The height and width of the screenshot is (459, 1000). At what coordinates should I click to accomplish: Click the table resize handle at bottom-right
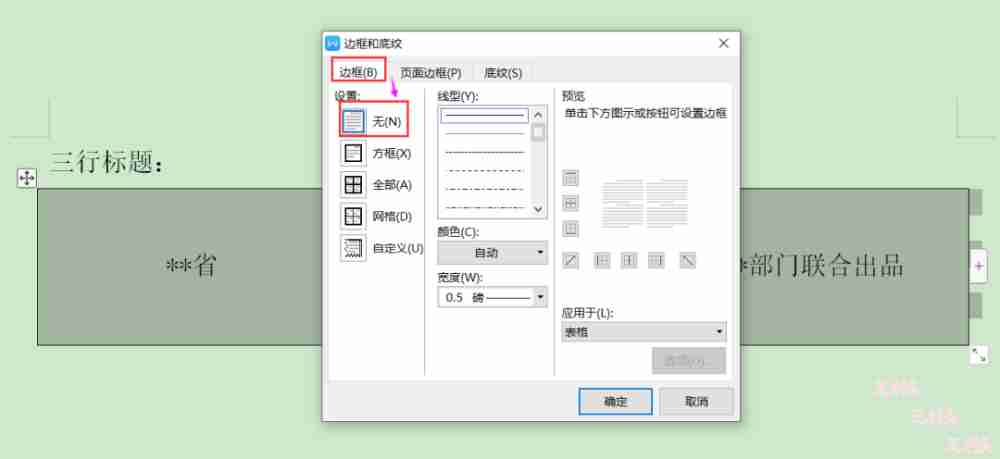[979, 355]
